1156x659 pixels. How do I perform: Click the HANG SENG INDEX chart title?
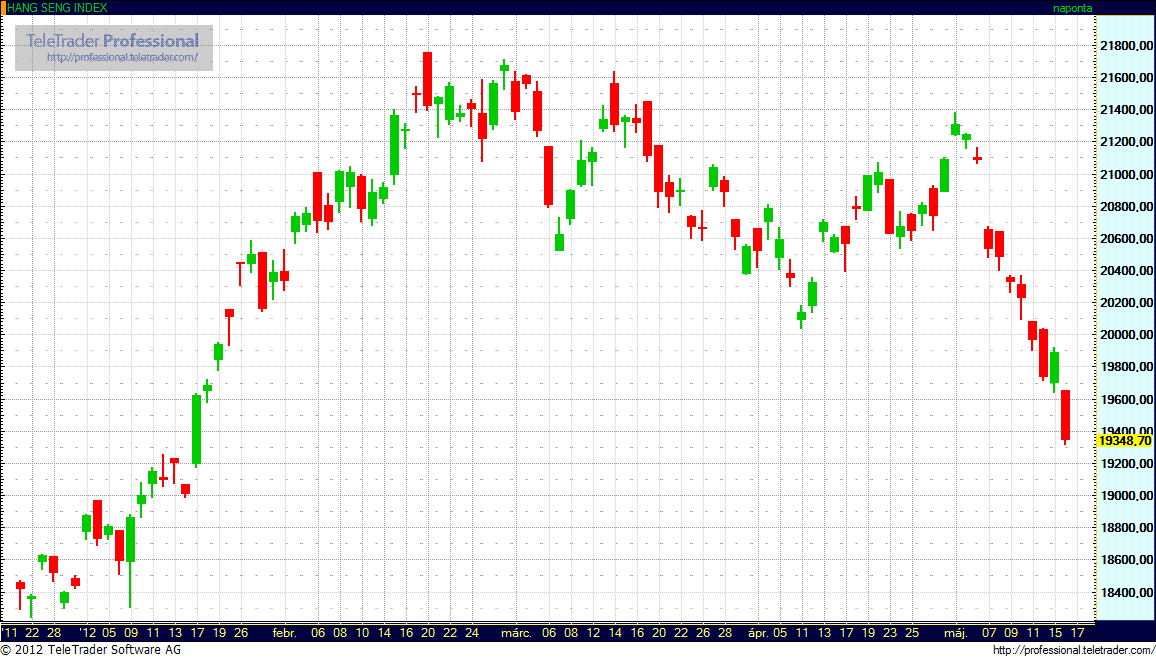[x=57, y=7]
